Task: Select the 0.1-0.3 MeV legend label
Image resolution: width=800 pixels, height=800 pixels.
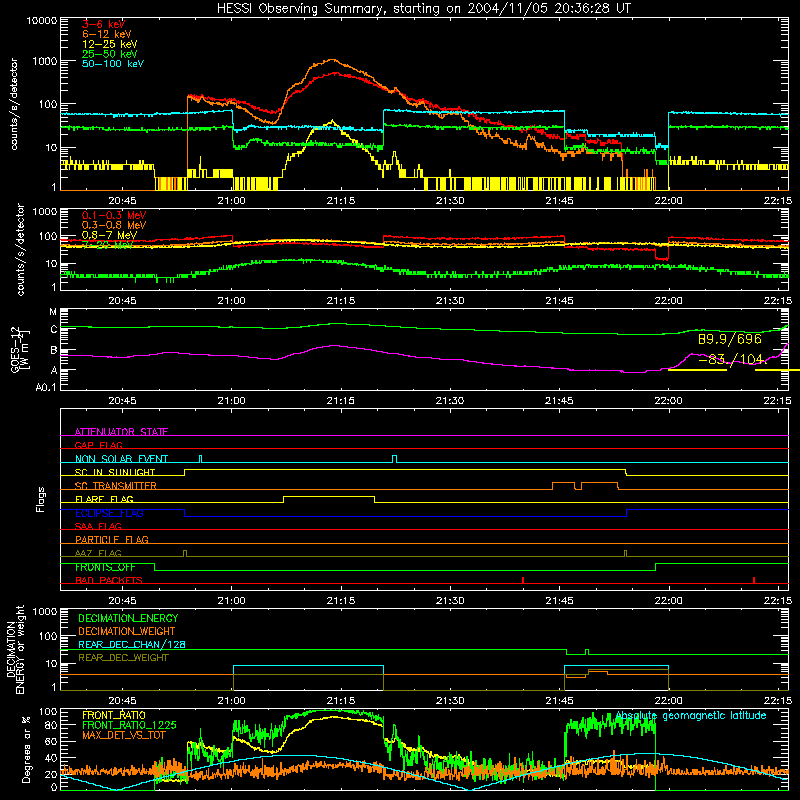Action: (114, 216)
